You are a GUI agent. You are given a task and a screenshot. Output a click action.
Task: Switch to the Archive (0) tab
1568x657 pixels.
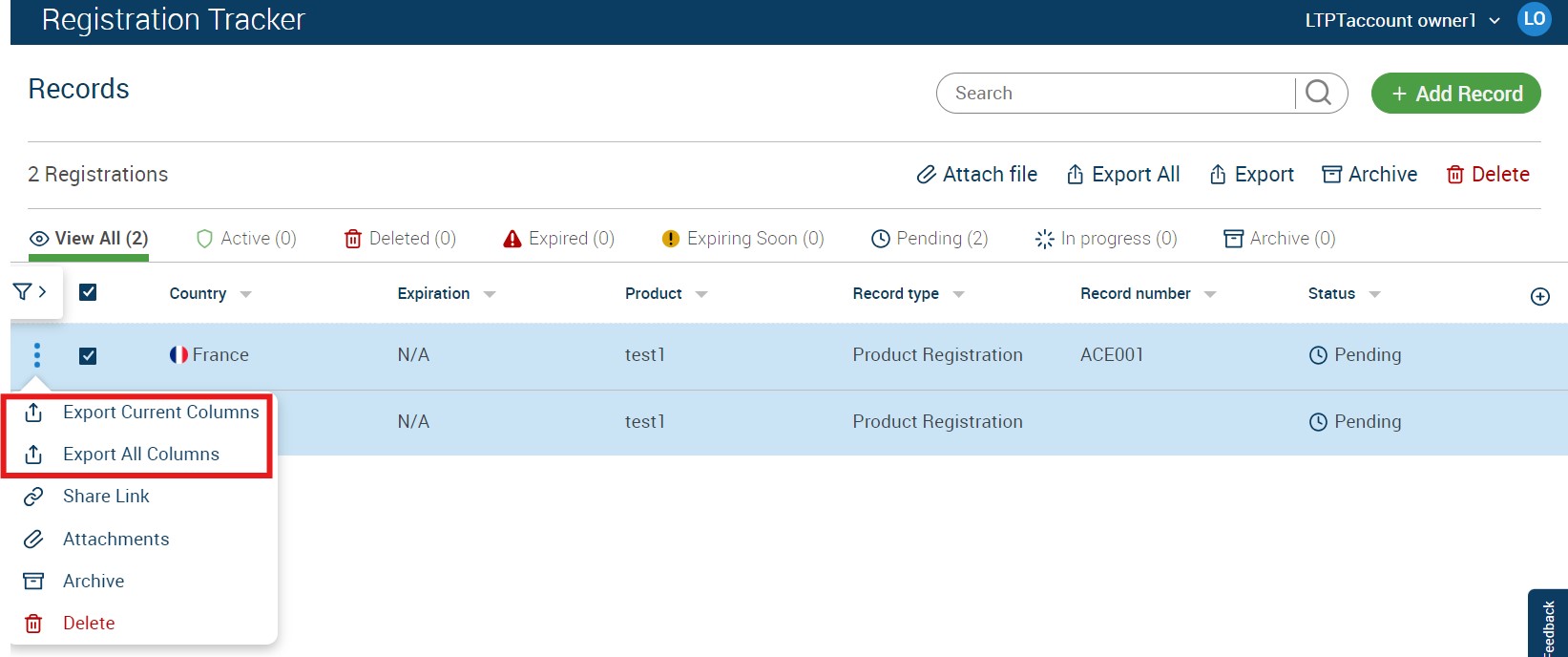[1280, 238]
